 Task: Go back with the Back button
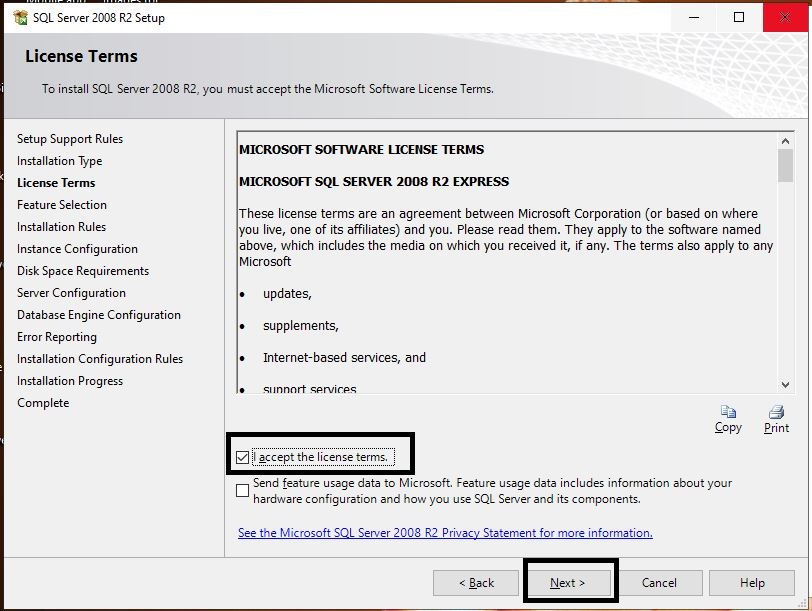click(476, 583)
